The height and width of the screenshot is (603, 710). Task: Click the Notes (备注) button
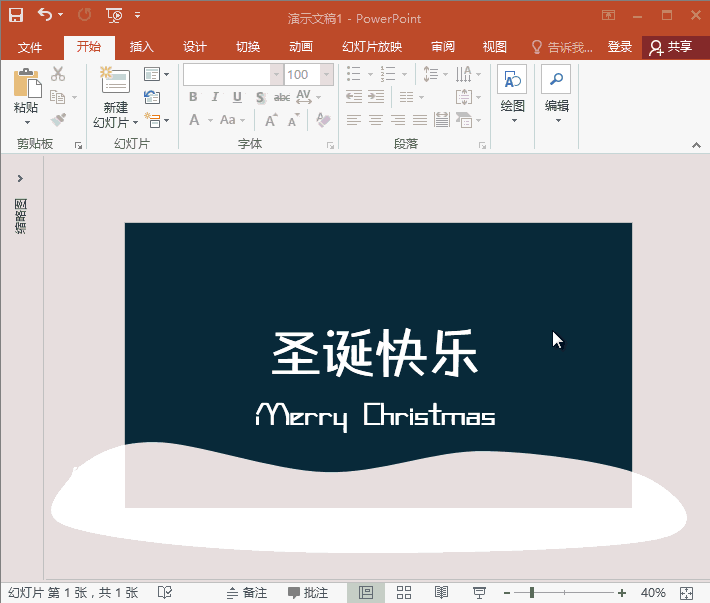(247, 593)
